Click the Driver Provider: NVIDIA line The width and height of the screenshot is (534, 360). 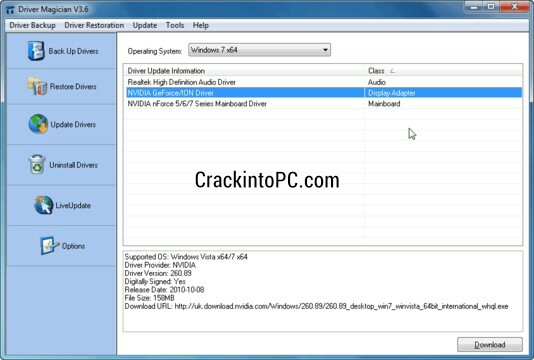(160, 265)
